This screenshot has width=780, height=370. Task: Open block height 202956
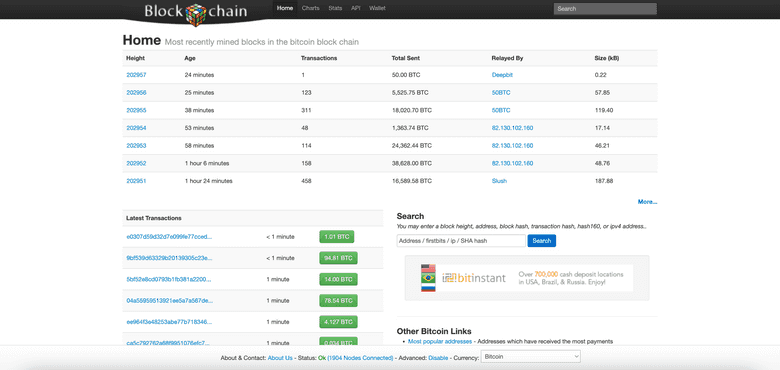pos(136,92)
